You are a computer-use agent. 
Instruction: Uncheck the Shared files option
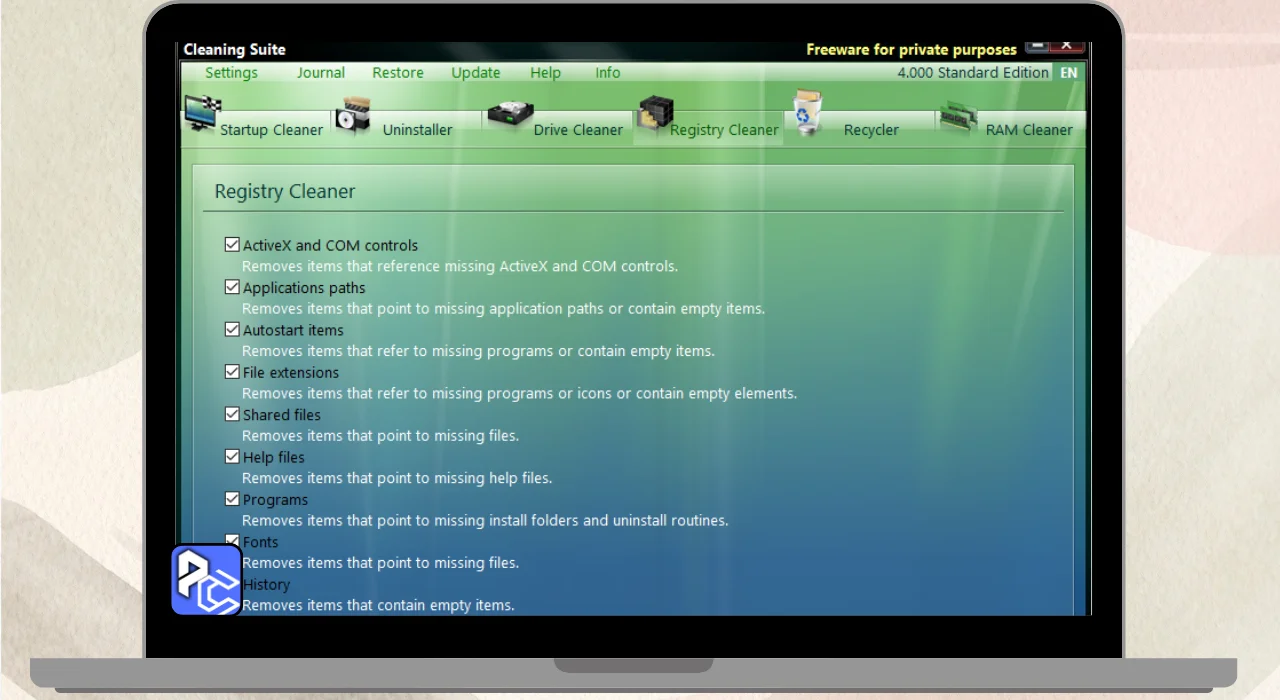pos(232,413)
